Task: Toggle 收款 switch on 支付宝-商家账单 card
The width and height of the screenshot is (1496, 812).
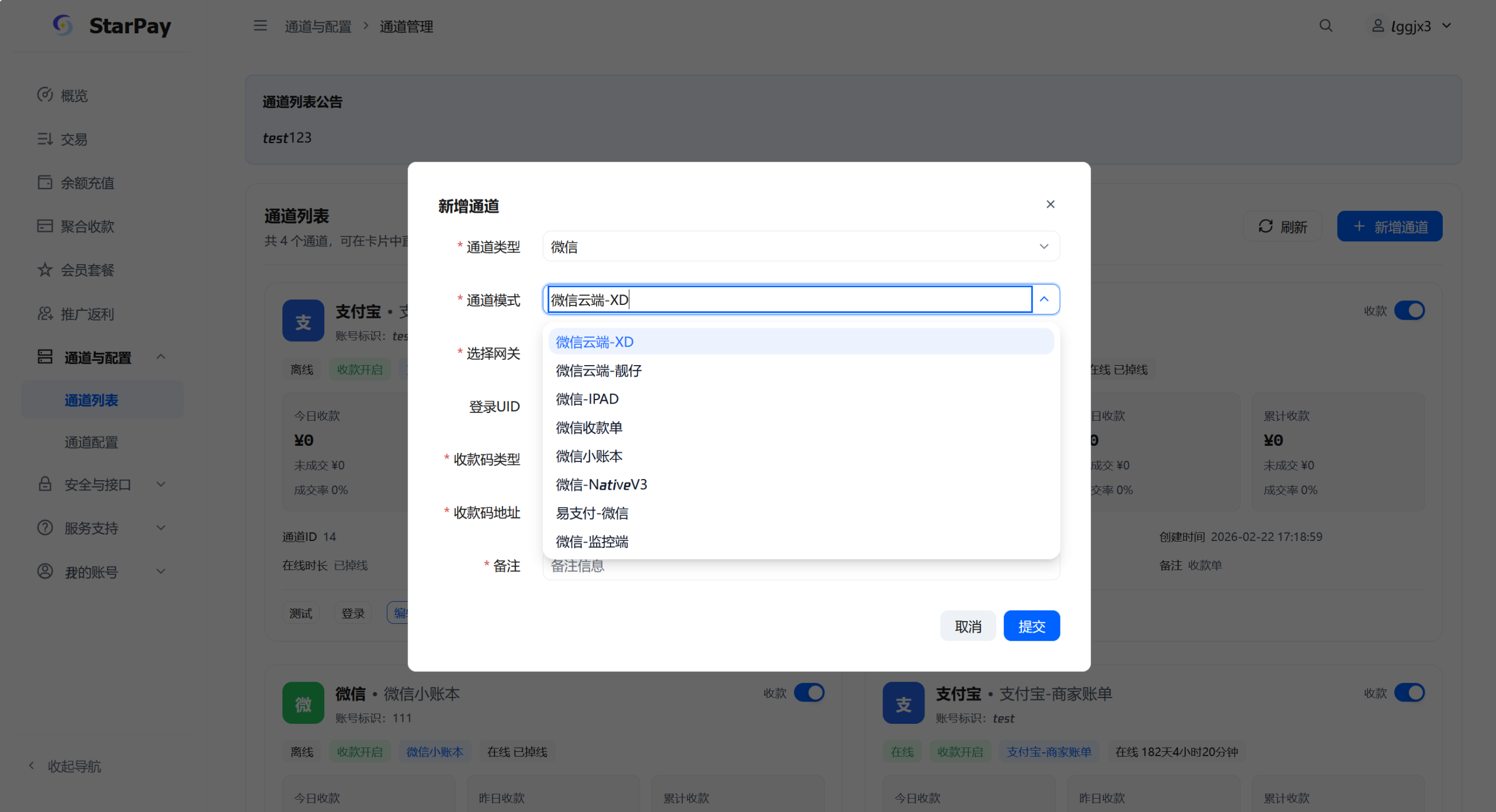Action: click(x=1410, y=693)
